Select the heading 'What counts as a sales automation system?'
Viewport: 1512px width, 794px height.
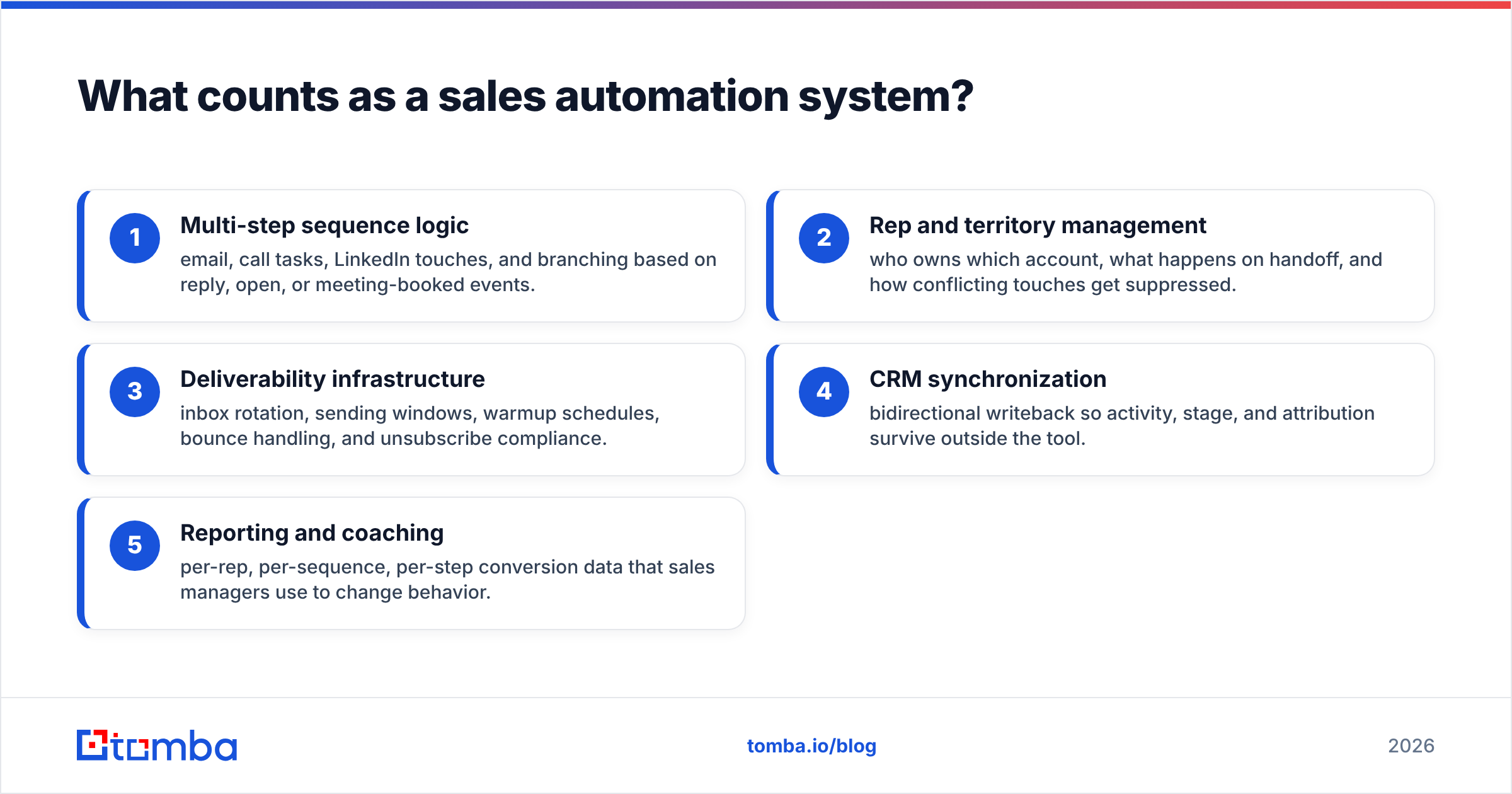[525, 96]
